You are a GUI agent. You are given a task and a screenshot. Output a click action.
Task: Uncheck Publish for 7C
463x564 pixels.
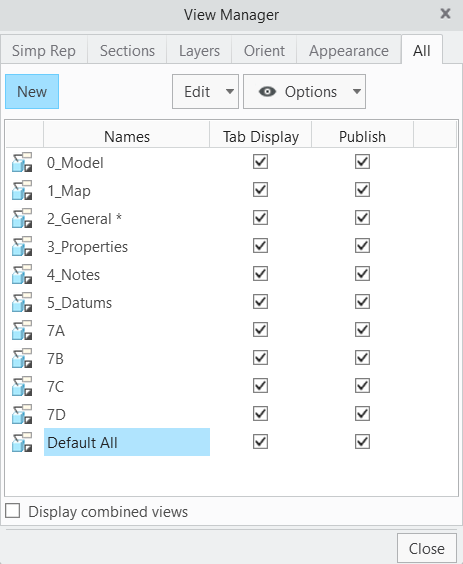pyautogui.click(x=362, y=386)
